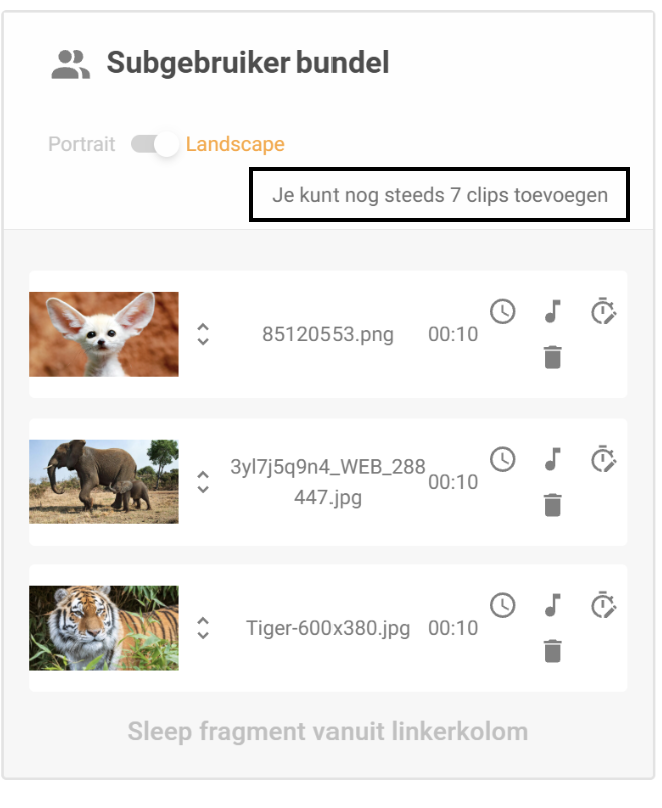Screen dimensions: 662x808
Task: Toggle the Portrait/Landscape orientation switch
Action: [x=155, y=144]
